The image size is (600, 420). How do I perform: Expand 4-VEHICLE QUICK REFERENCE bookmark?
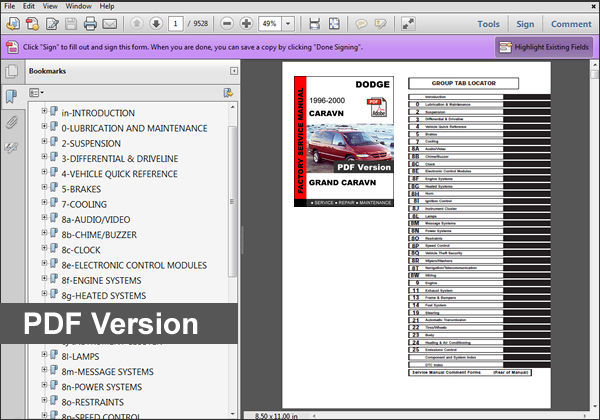pos(44,171)
